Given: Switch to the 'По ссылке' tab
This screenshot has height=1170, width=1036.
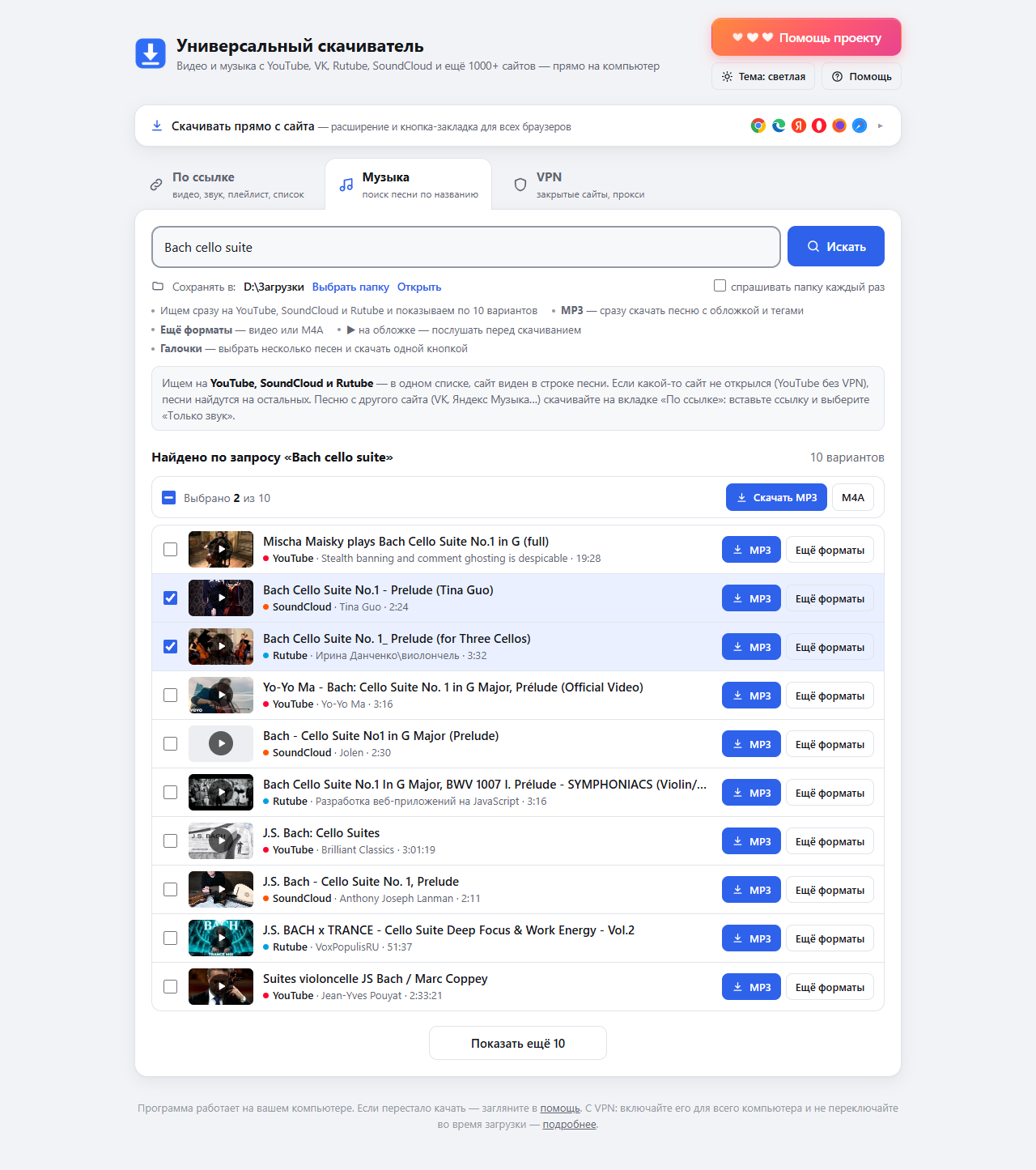Looking at the screenshot, I should pos(227,185).
